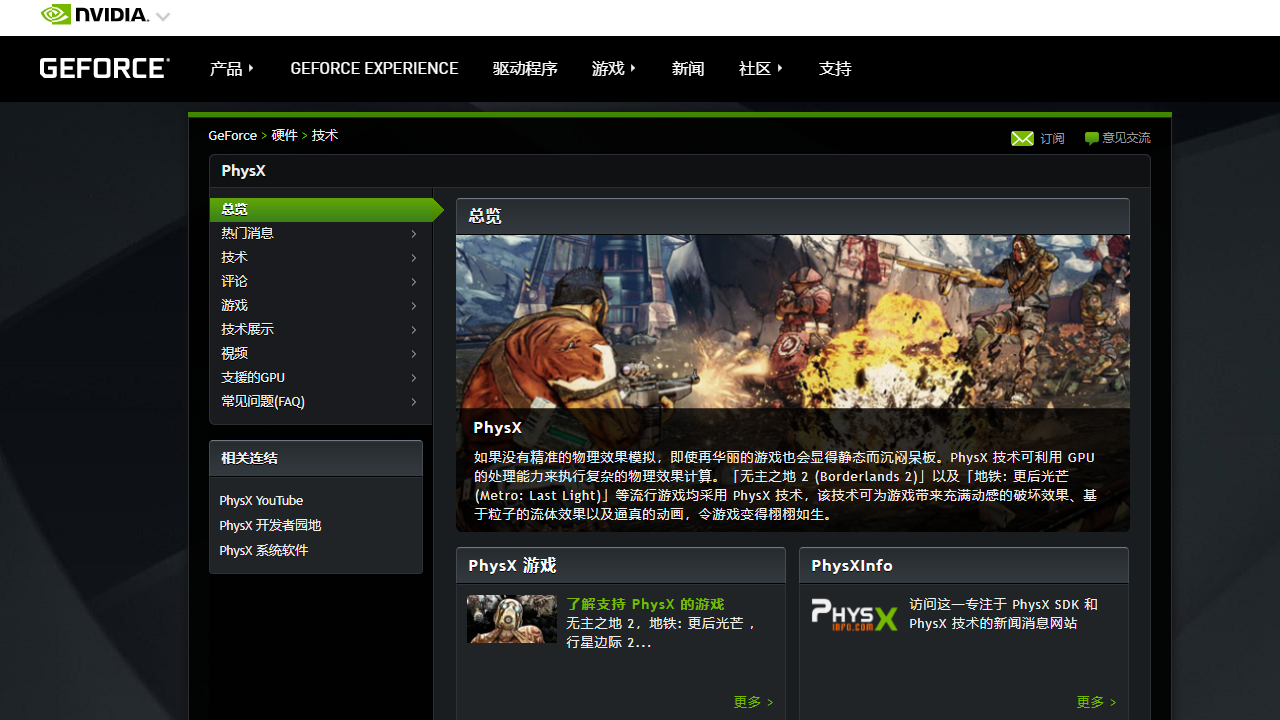The image size is (1280, 720).
Task: Click the green 订阅 envelope icon
Action: click(x=1023, y=138)
